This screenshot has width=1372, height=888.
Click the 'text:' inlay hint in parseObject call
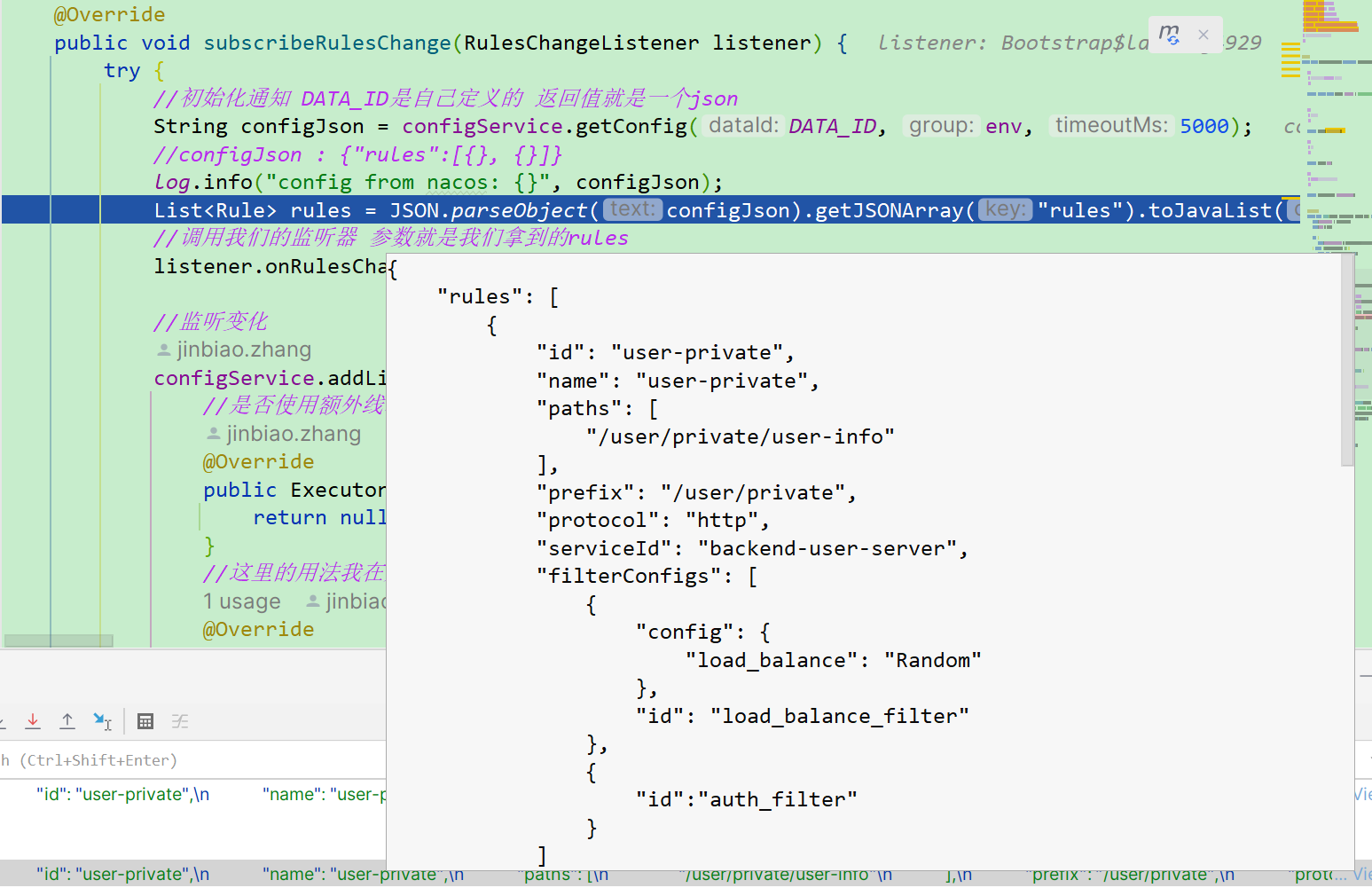[633, 209]
